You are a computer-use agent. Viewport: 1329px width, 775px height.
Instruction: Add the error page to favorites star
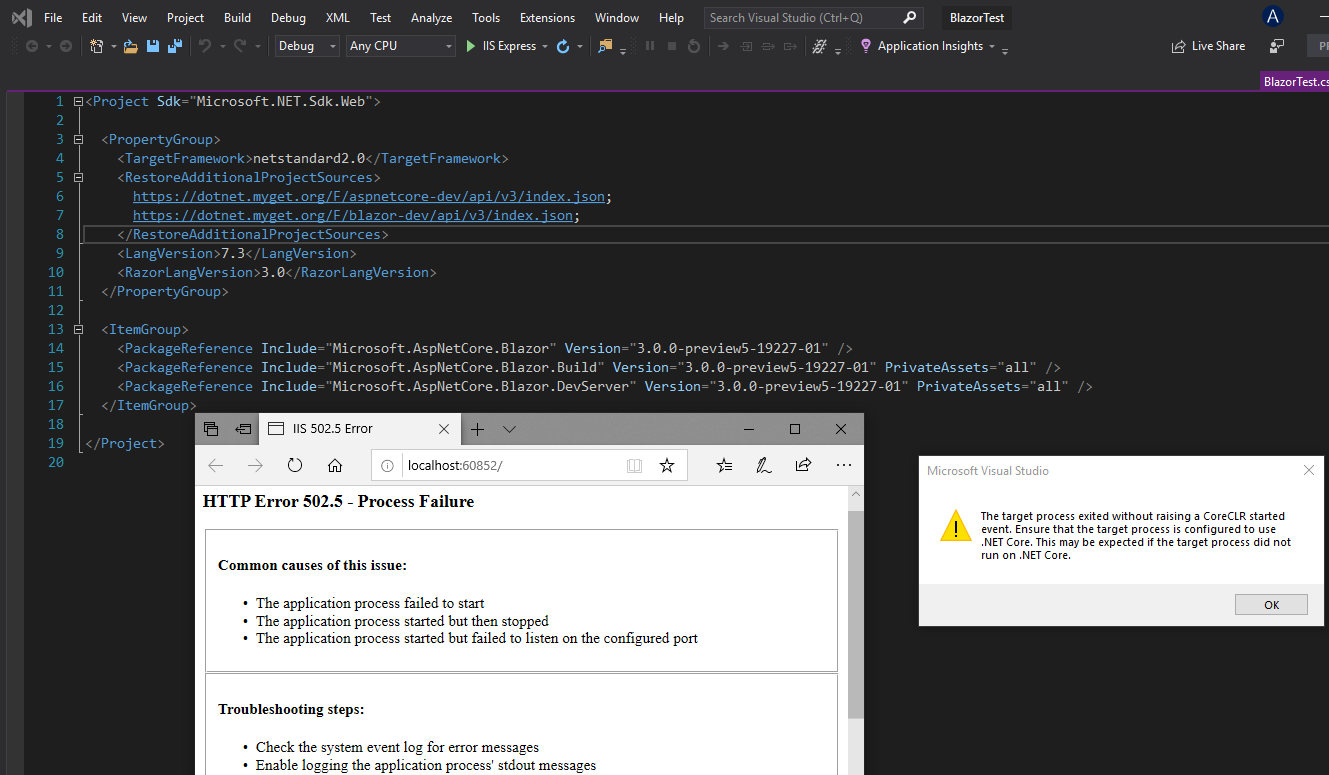(x=667, y=464)
